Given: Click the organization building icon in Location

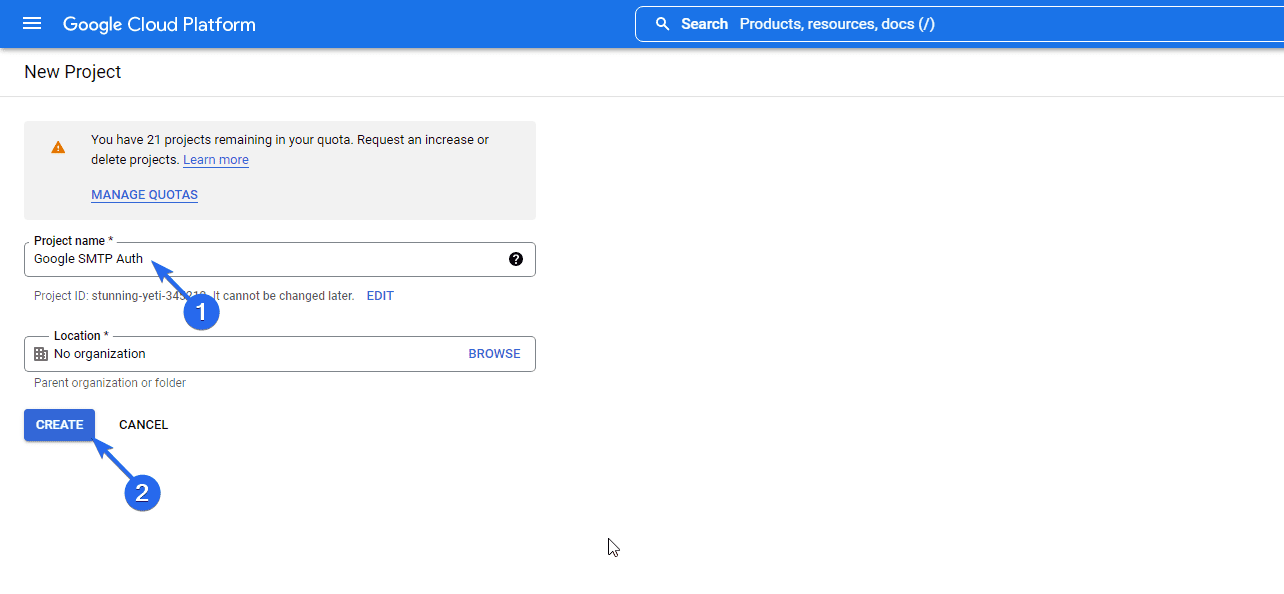Looking at the screenshot, I should pyautogui.click(x=41, y=354).
